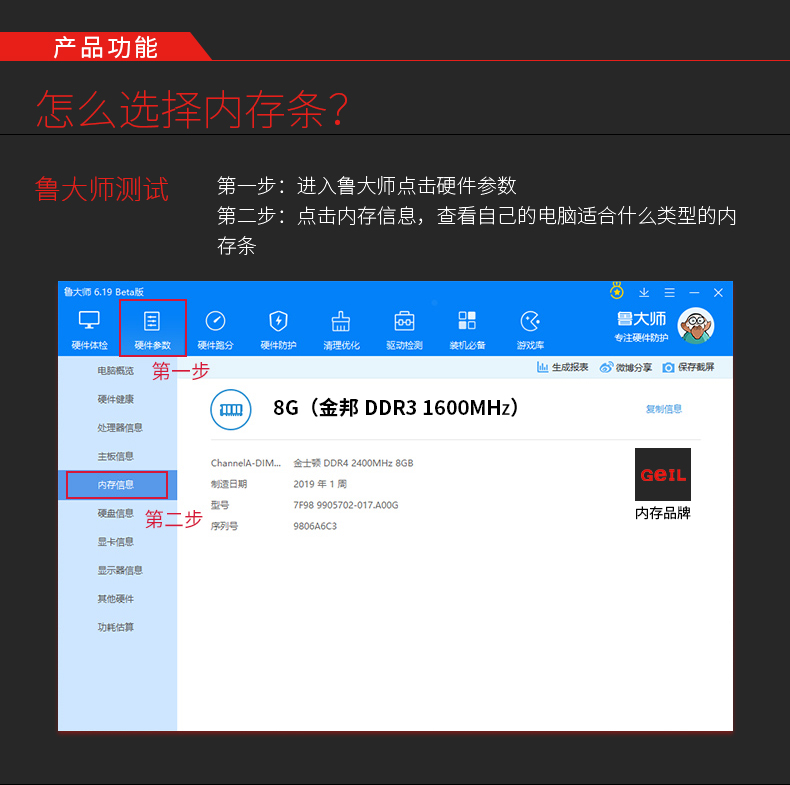The width and height of the screenshot is (790, 785).
Task: Click the 8G（金邦 DDR3 1600MHz）heading
Action: 396,408
